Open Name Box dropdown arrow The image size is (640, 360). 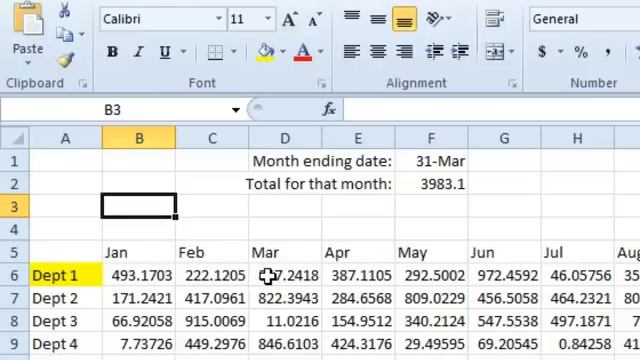[x=236, y=110]
